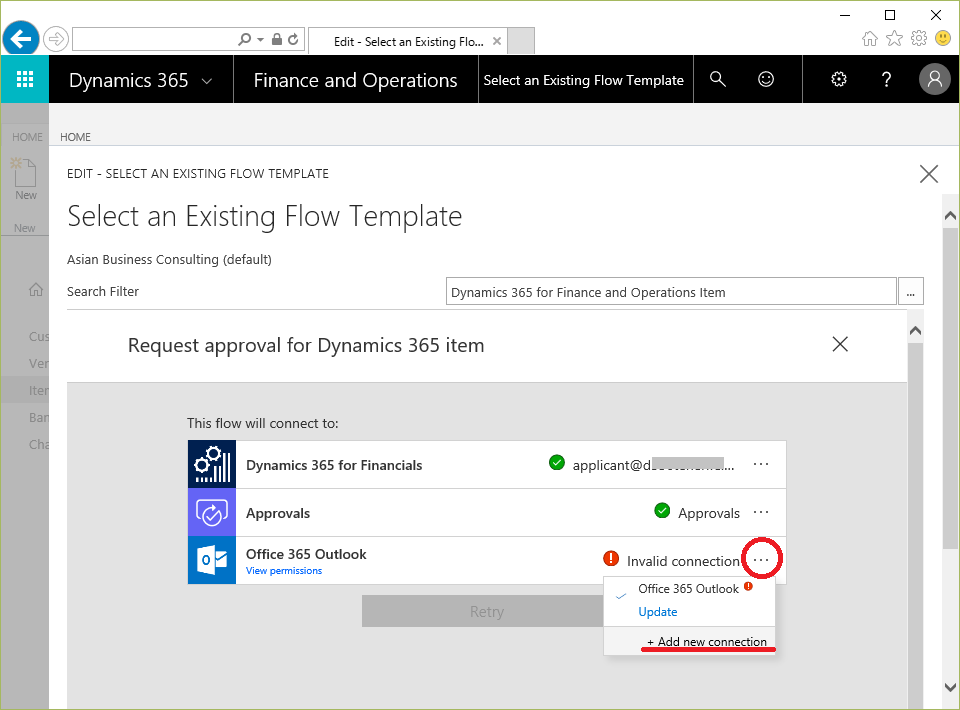The image size is (960, 710).
Task: Click the address bar search magnifier icon
Action: pos(244,39)
